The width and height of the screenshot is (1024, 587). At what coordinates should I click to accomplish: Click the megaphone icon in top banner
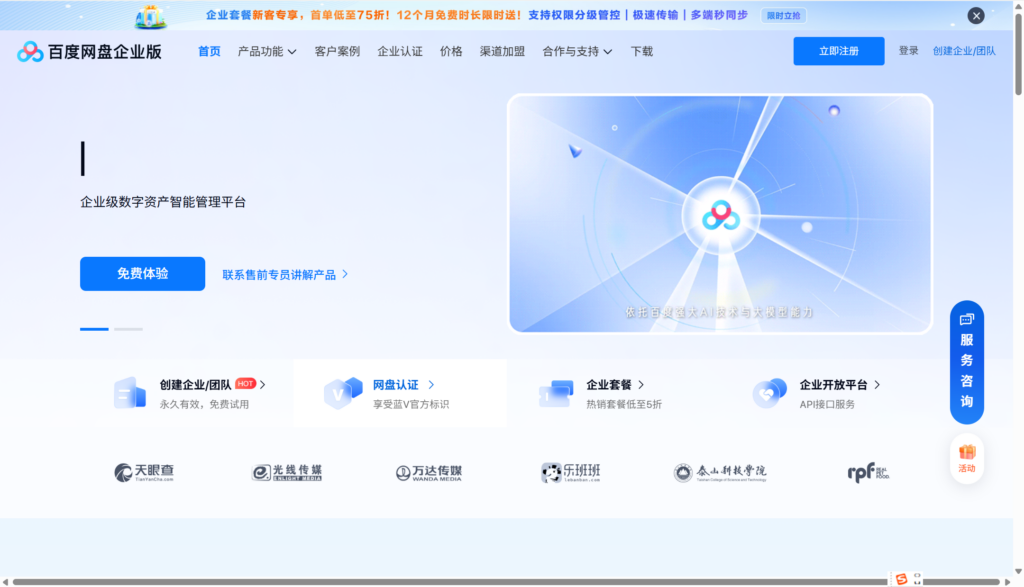tap(152, 15)
